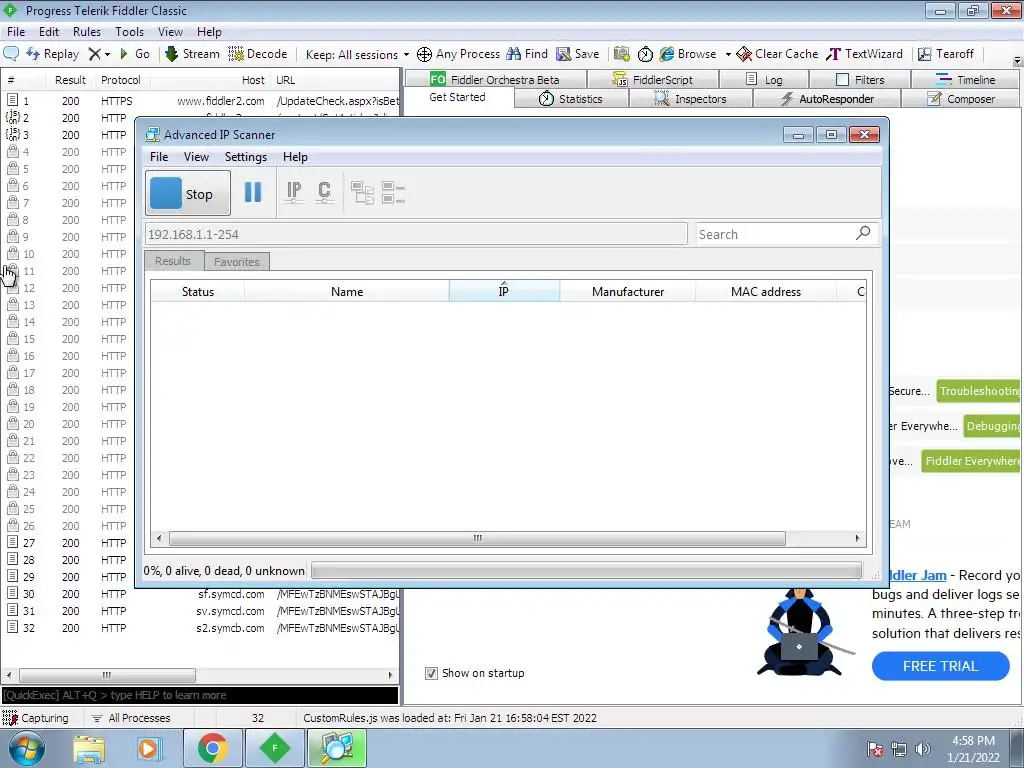Open the FiddlerScript tab
Screen dimensions: 1024x768
click(652, 80)
